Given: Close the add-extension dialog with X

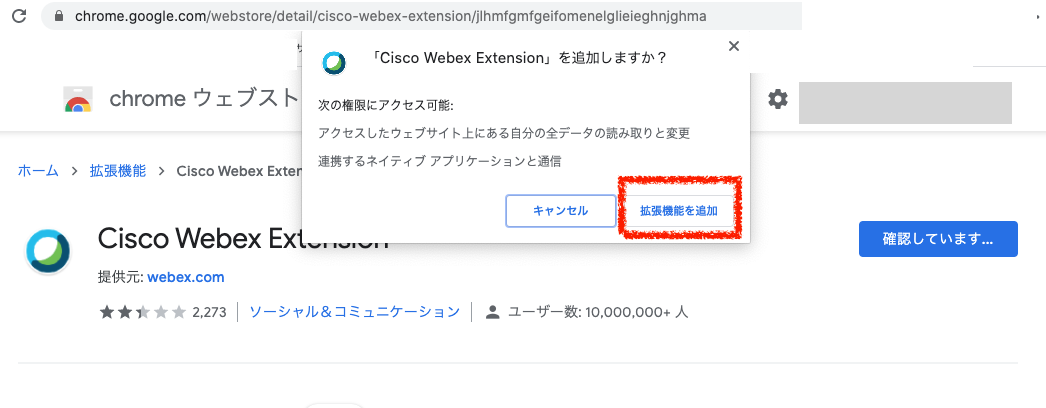Looking at the screenshot, I should pyautogui.click(x=734, y=46).
